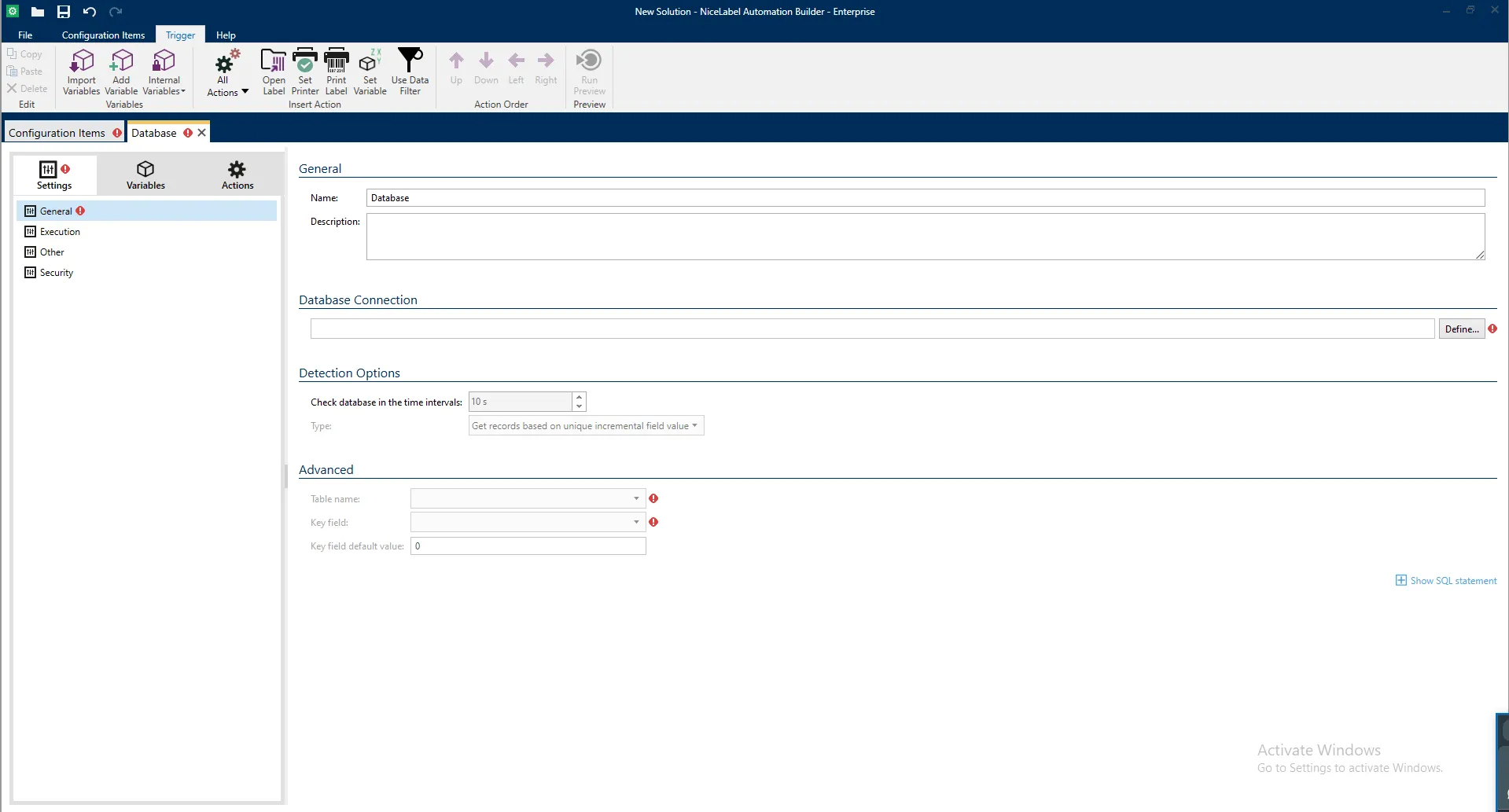This screenshot has height=812, width=1509.
Task: Switch to the Variables panel tab
Action: (145, 175)
